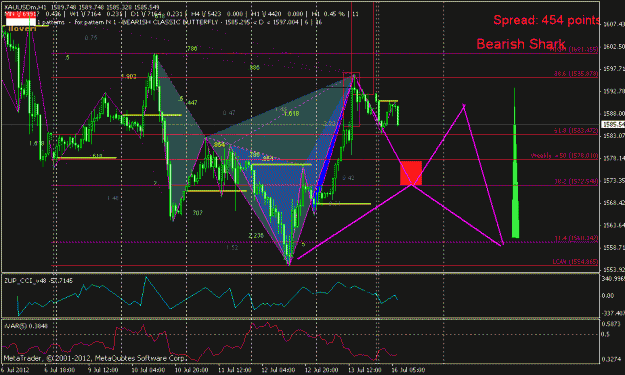The width and height of the screenshot is (625, 375).
Task: Click the '1.902' ratio label
Action: [x=128, y=77]
